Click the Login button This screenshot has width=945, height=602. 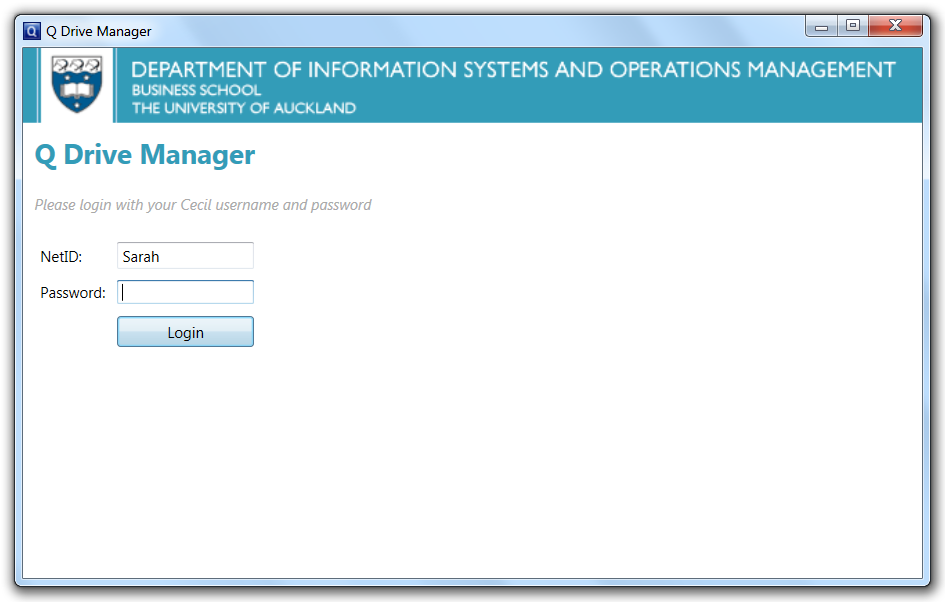(x=185, y=331)
